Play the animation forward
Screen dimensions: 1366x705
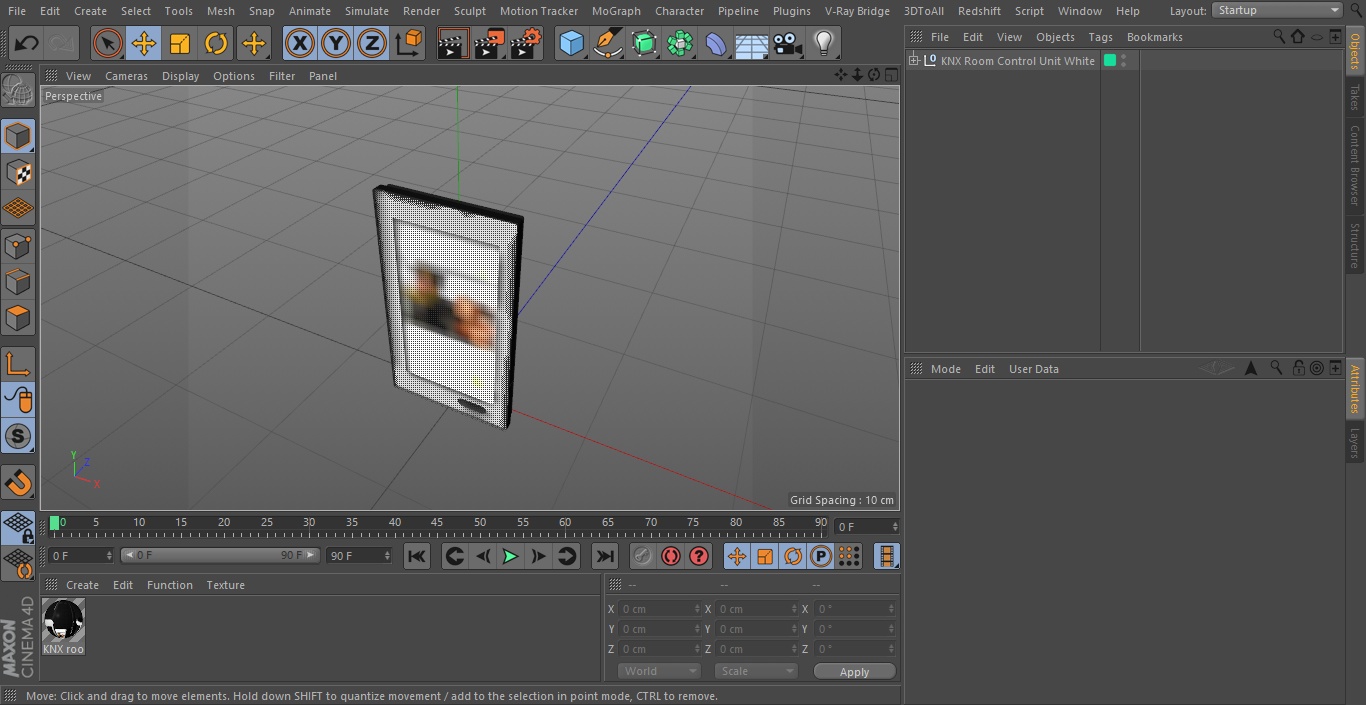click(x=510, y=556)
